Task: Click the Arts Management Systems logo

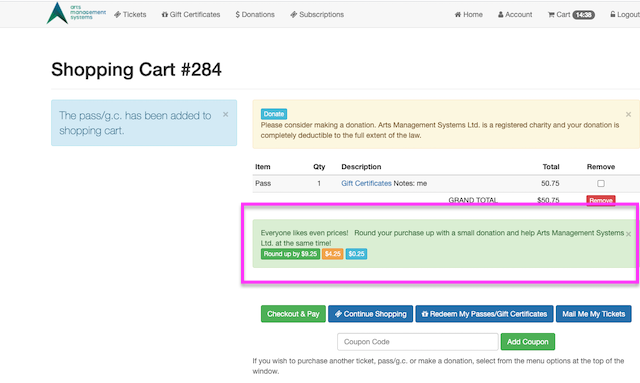Action: pyautogui.click(x=76, y=13)
